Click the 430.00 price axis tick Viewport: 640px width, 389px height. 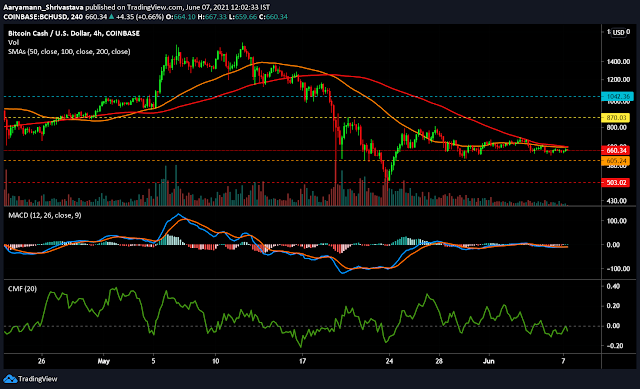(x=617, y=201)
